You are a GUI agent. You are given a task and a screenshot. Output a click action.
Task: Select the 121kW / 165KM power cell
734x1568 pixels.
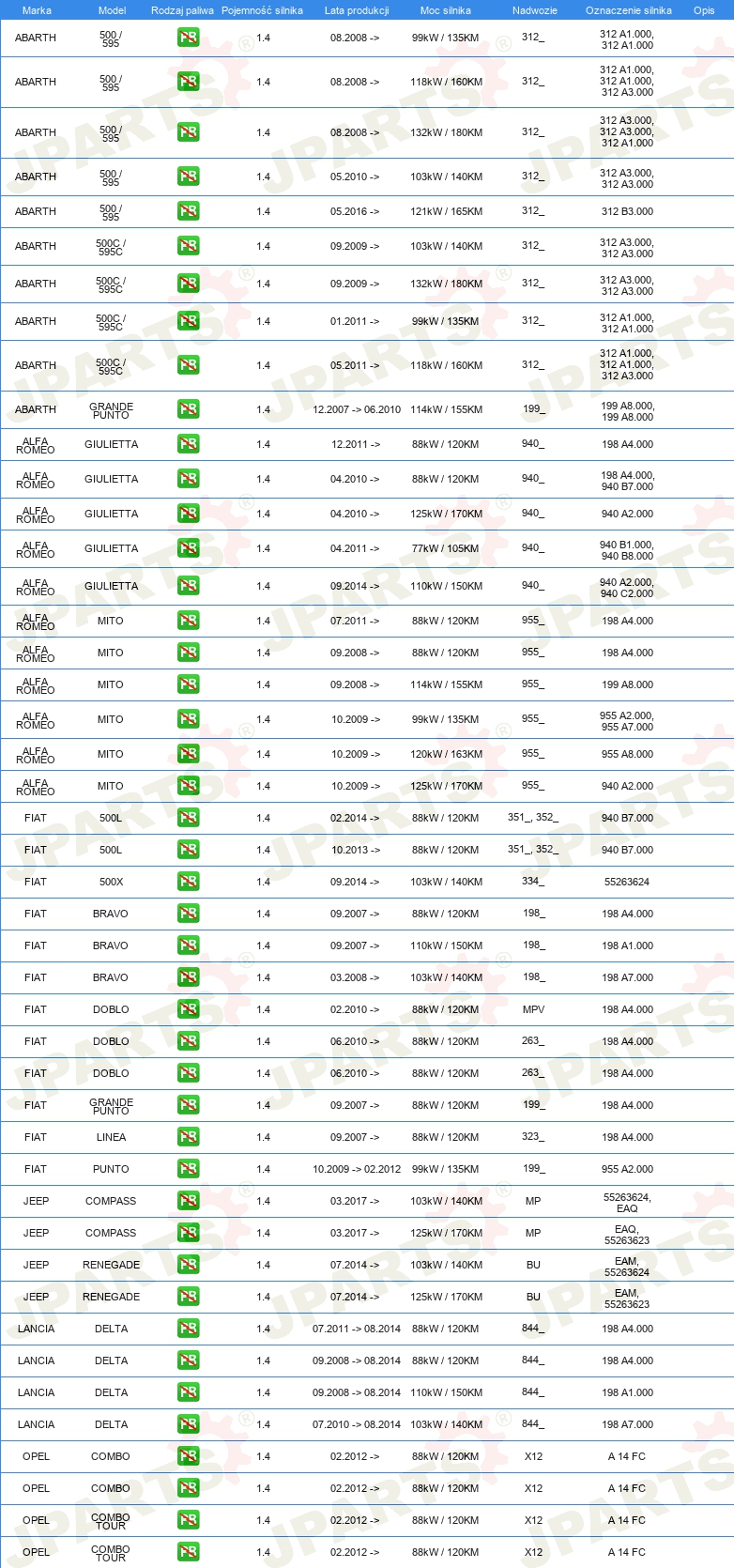[446, 211]
